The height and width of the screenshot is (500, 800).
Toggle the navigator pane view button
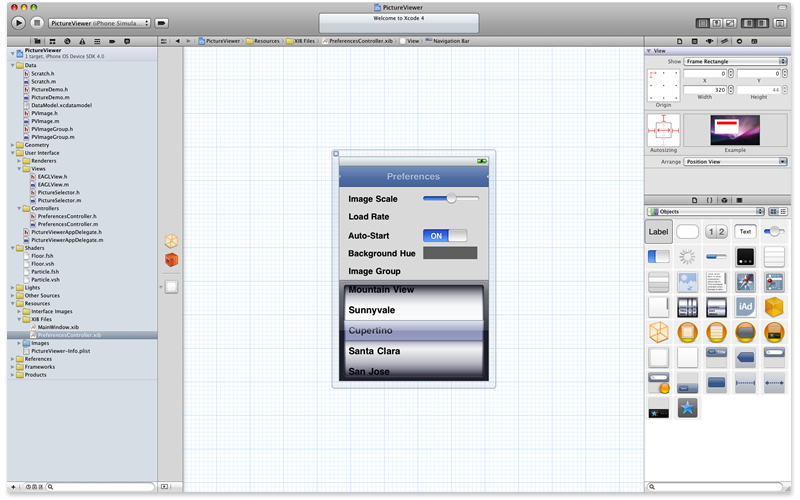coord(748,23)
